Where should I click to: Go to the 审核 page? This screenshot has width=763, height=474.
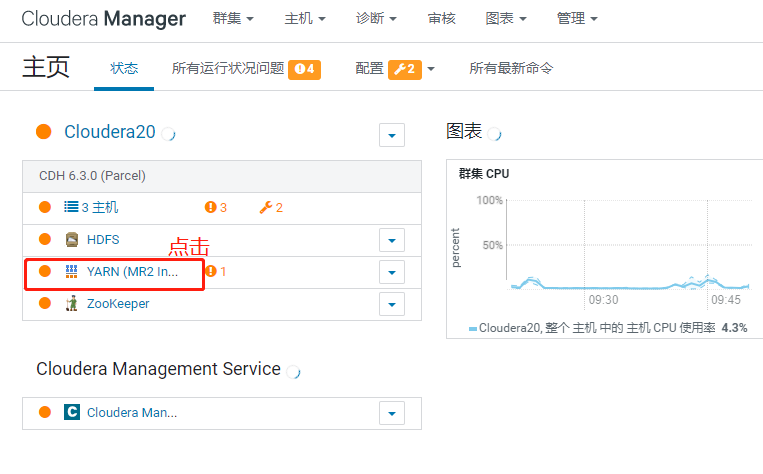pyautogui.click(x=441, y=18)
